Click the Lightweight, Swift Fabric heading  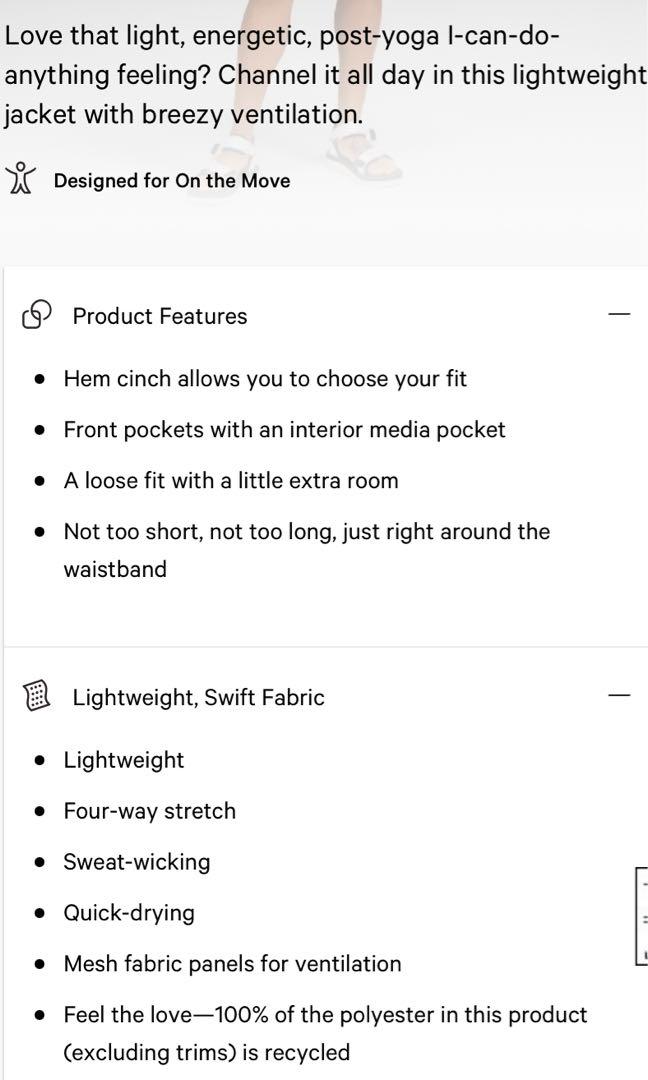pyautogui.click(x=198, y=697)
